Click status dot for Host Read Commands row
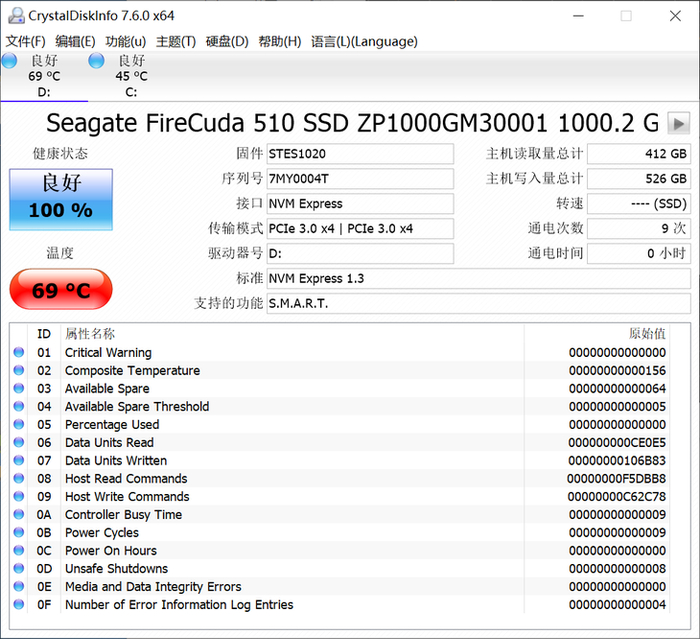The image size is (700, 639). pyautogui.click(x=19, y=478)
